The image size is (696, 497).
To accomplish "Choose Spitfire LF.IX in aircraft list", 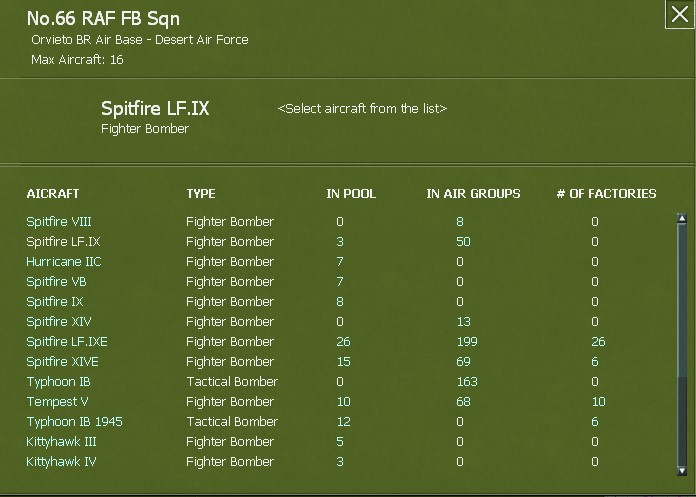I will click(x=63, y=242).
